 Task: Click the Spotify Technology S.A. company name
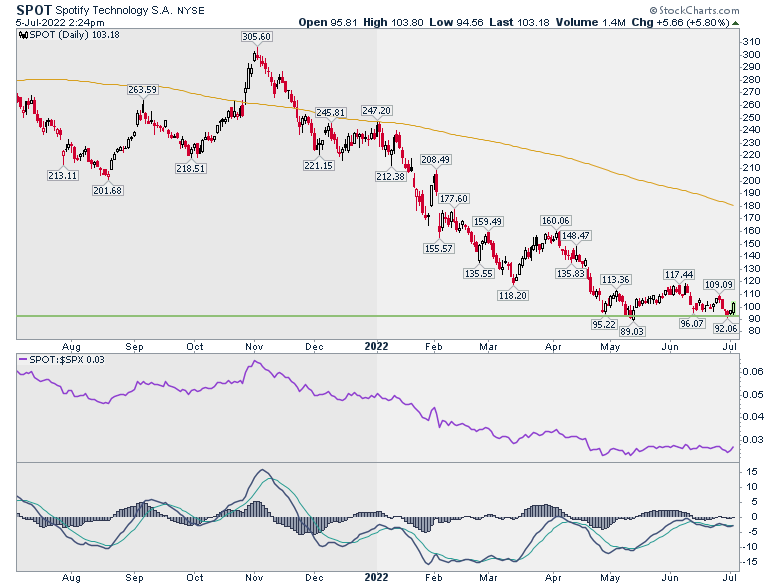114,10
